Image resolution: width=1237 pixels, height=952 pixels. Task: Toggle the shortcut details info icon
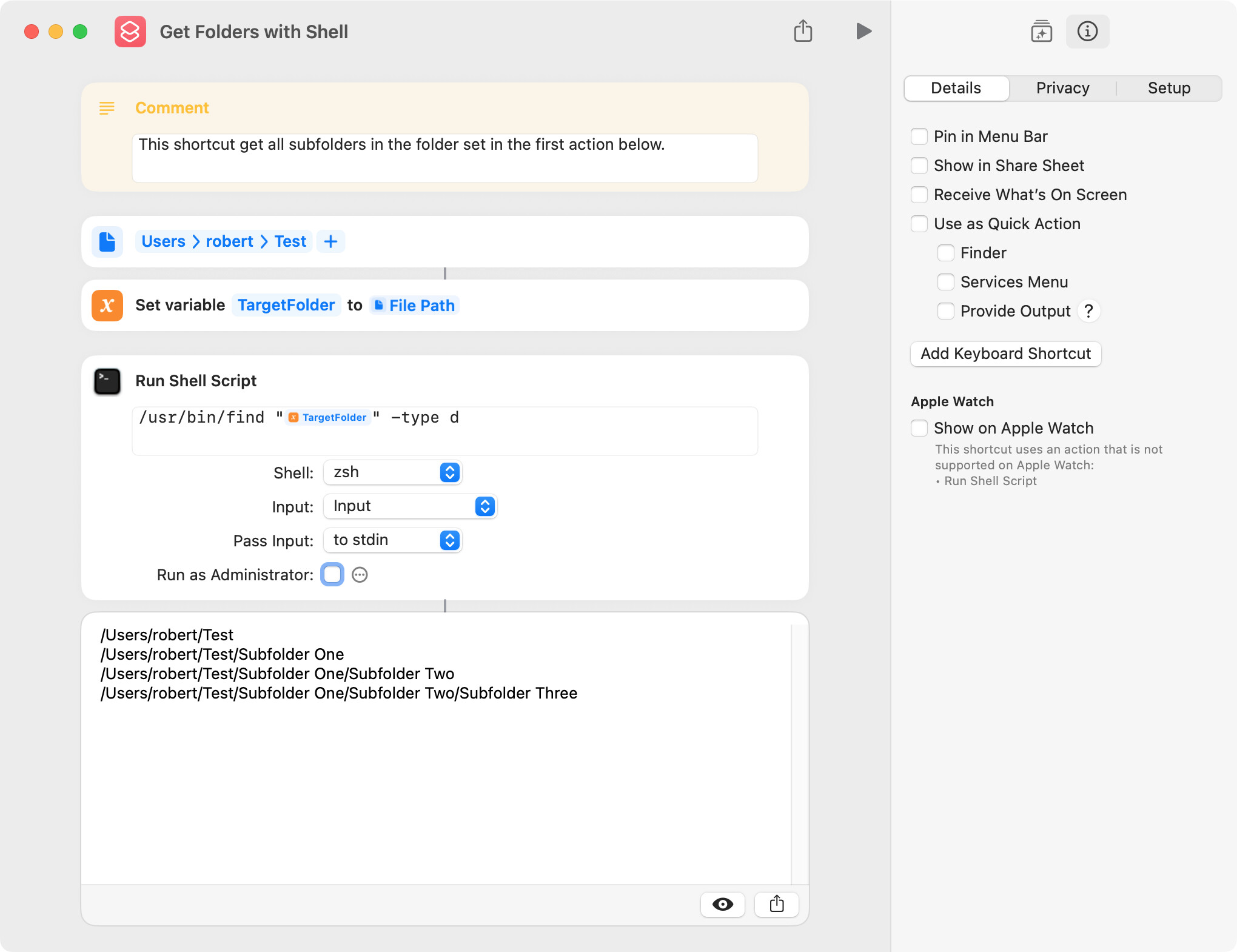coord(1087,31)
